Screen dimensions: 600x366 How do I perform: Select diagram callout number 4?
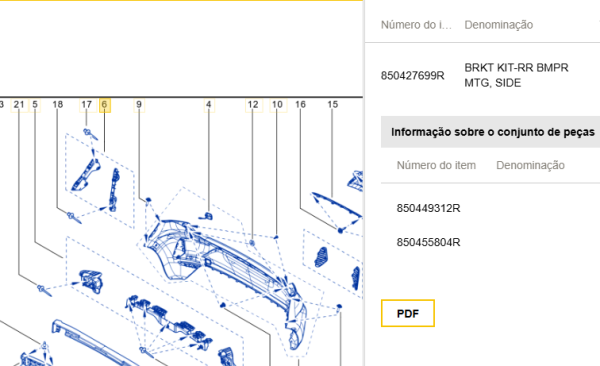(x=209, y=105)
